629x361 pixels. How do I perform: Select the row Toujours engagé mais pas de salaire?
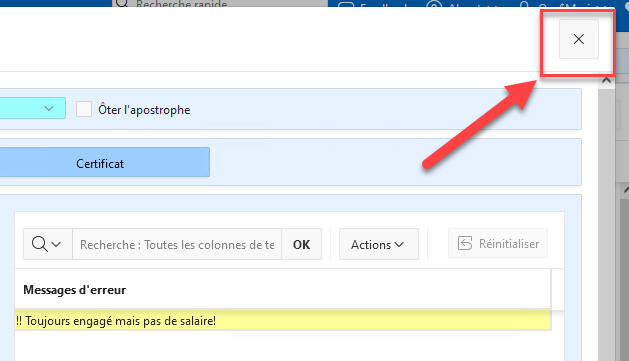[282, 320]
